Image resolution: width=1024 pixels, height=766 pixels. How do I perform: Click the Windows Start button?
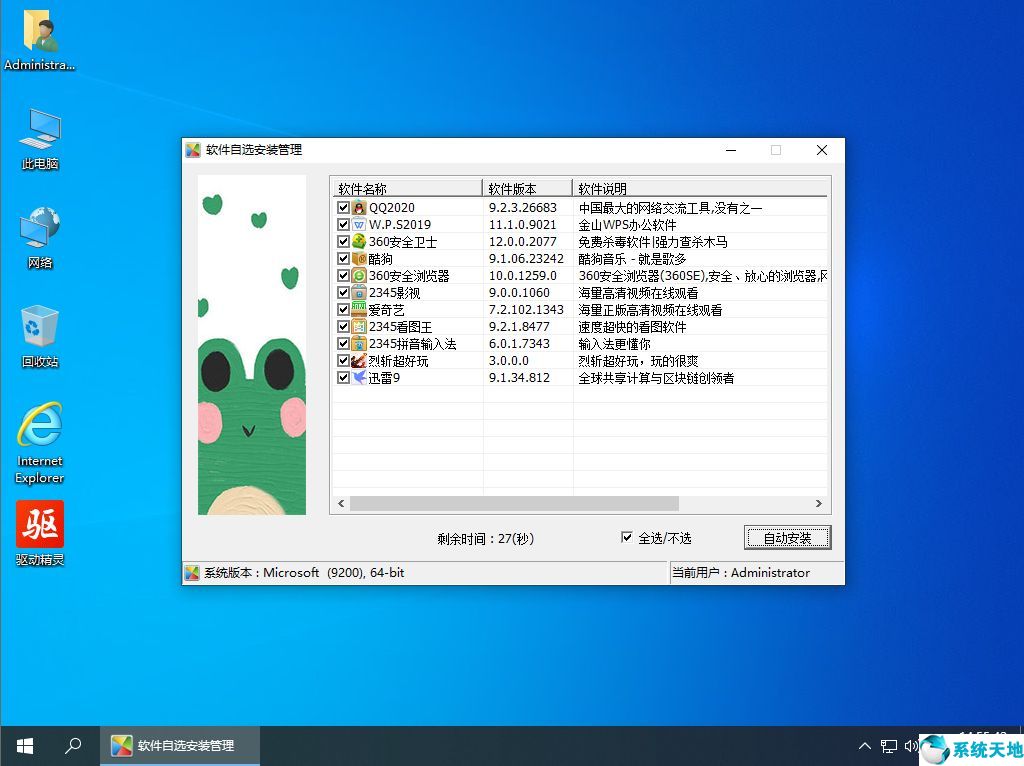[x=24, y=746]
